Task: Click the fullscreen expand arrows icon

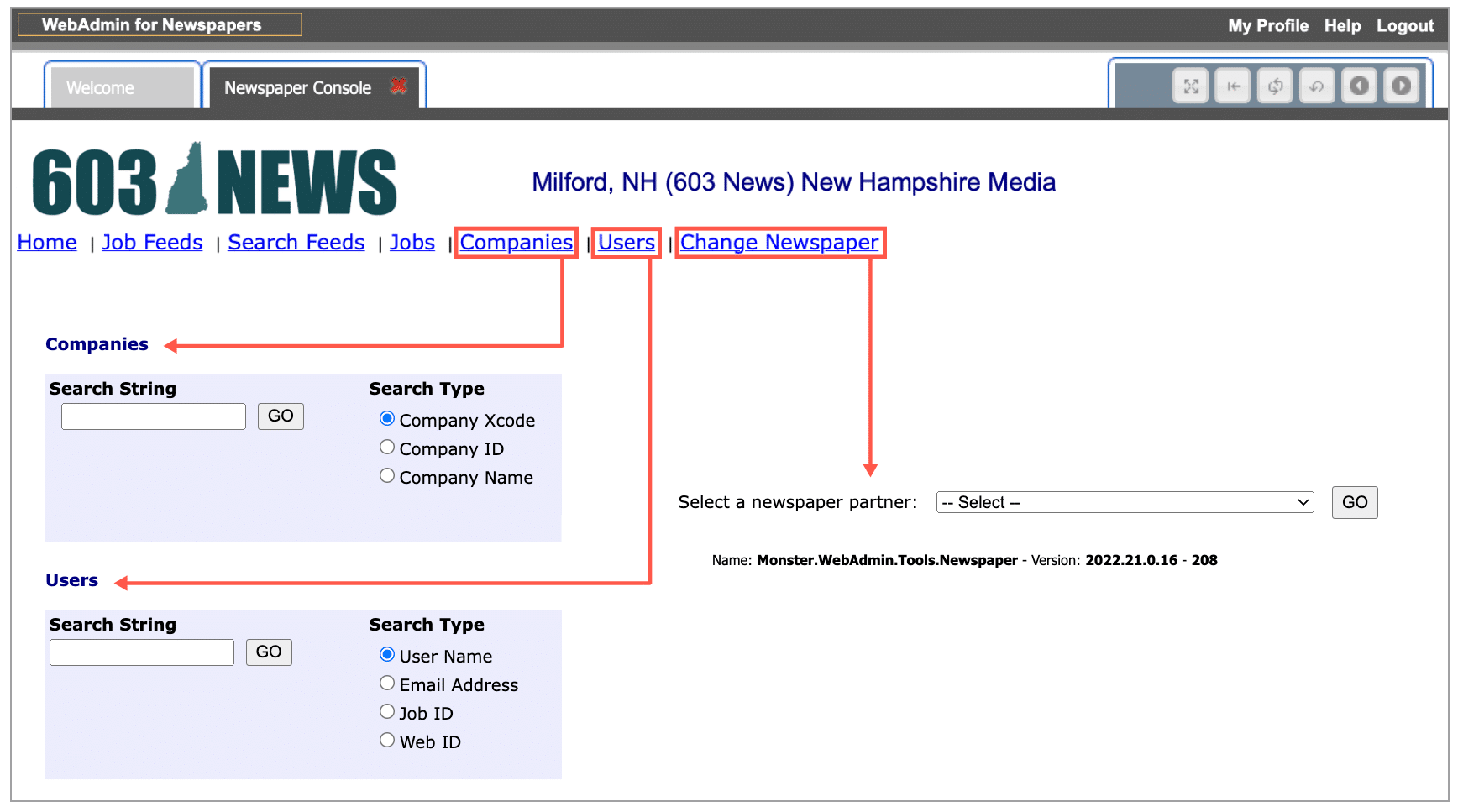Action: coord(1190,86)
